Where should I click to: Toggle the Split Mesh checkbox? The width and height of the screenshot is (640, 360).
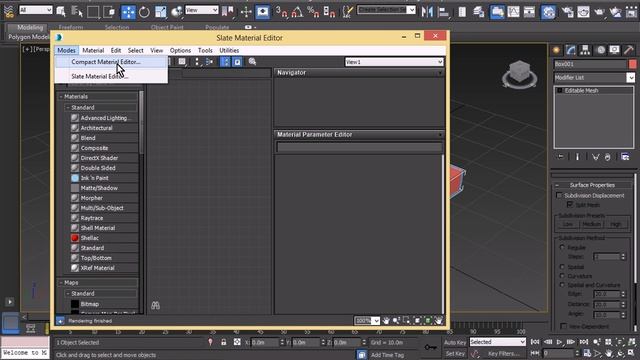(570, 204)
